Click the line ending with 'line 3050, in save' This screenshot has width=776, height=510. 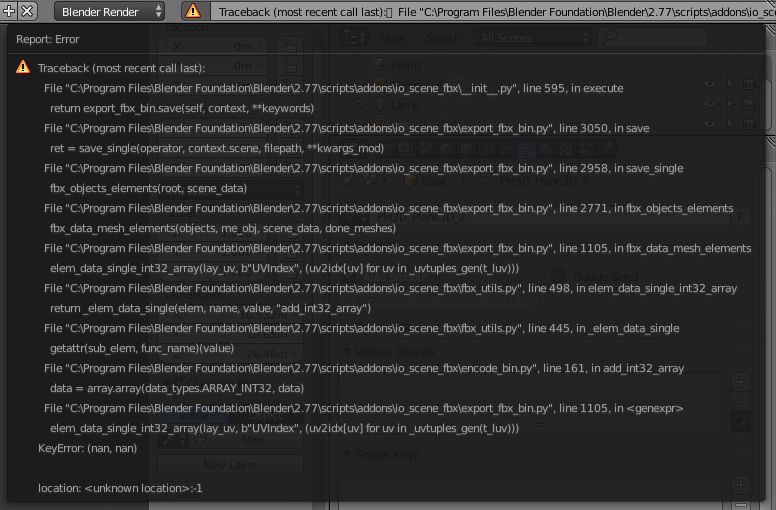click(x=346, y=129)
